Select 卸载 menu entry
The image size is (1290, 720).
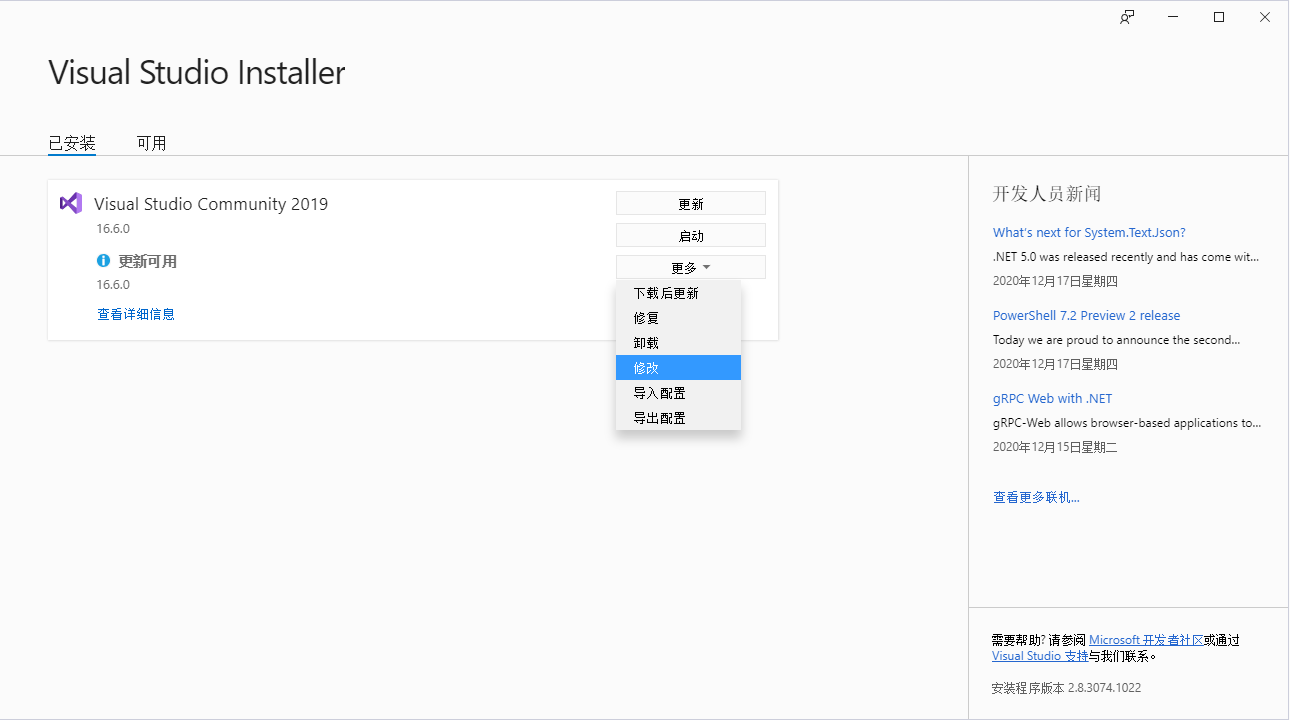[x=678, y=343]
